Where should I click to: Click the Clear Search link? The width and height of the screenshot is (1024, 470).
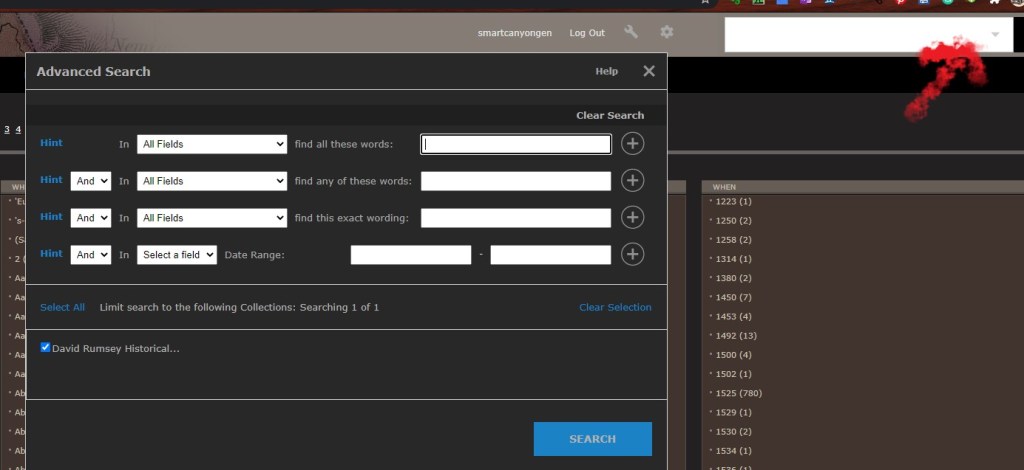610,116
